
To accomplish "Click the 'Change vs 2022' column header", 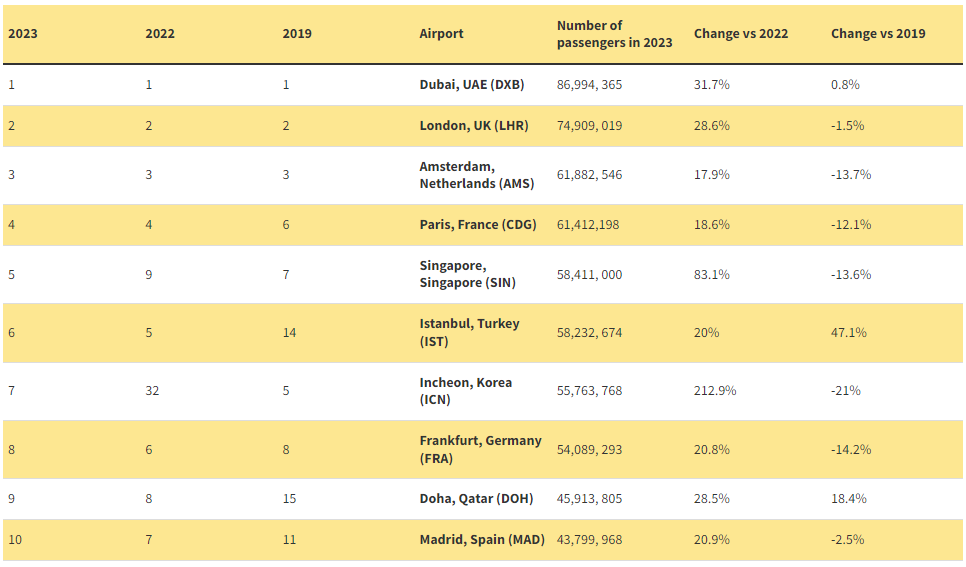I will (741, 34).
